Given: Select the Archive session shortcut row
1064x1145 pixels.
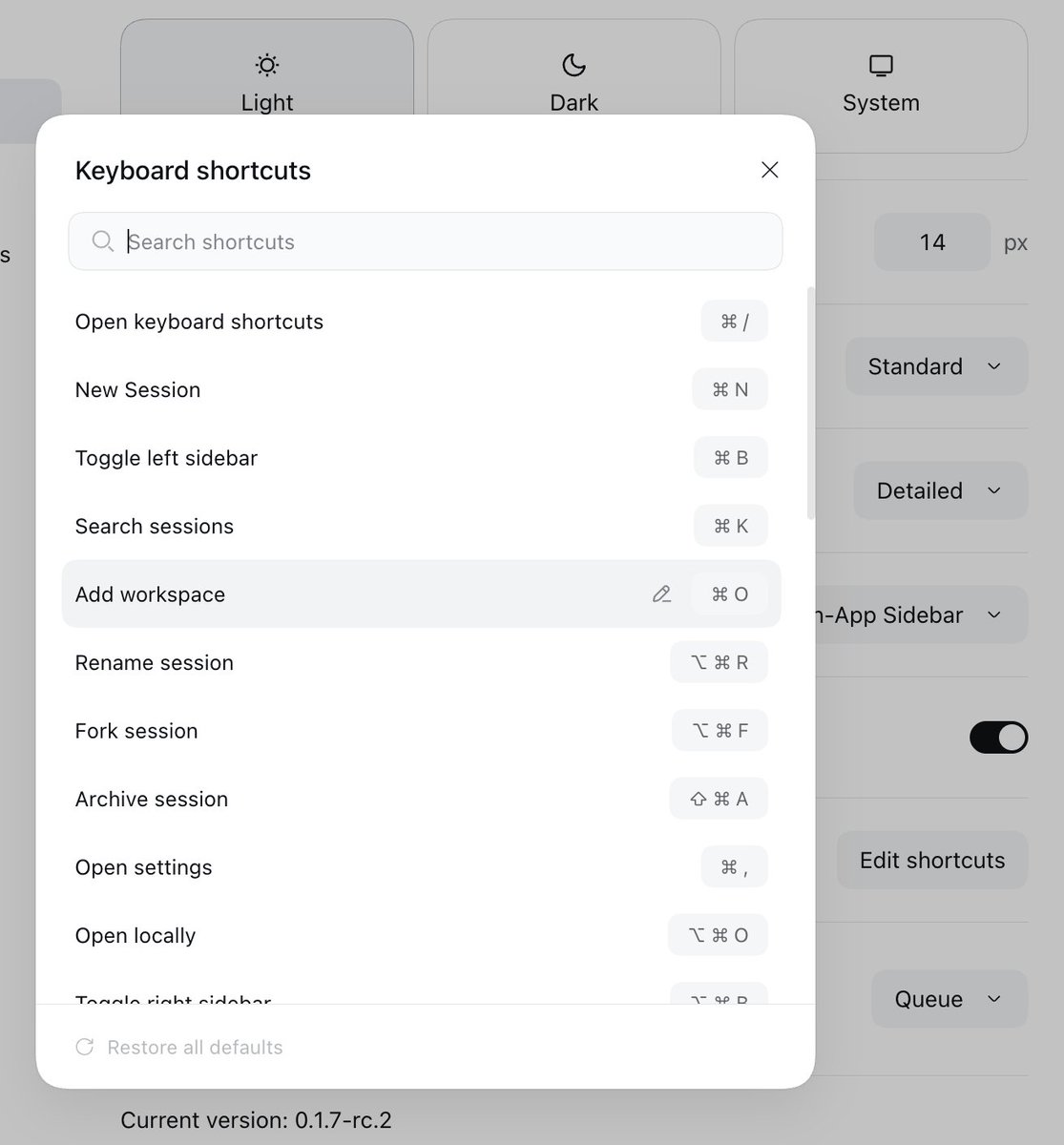Looking at the screenshot, I should click(x=421, y=799).
